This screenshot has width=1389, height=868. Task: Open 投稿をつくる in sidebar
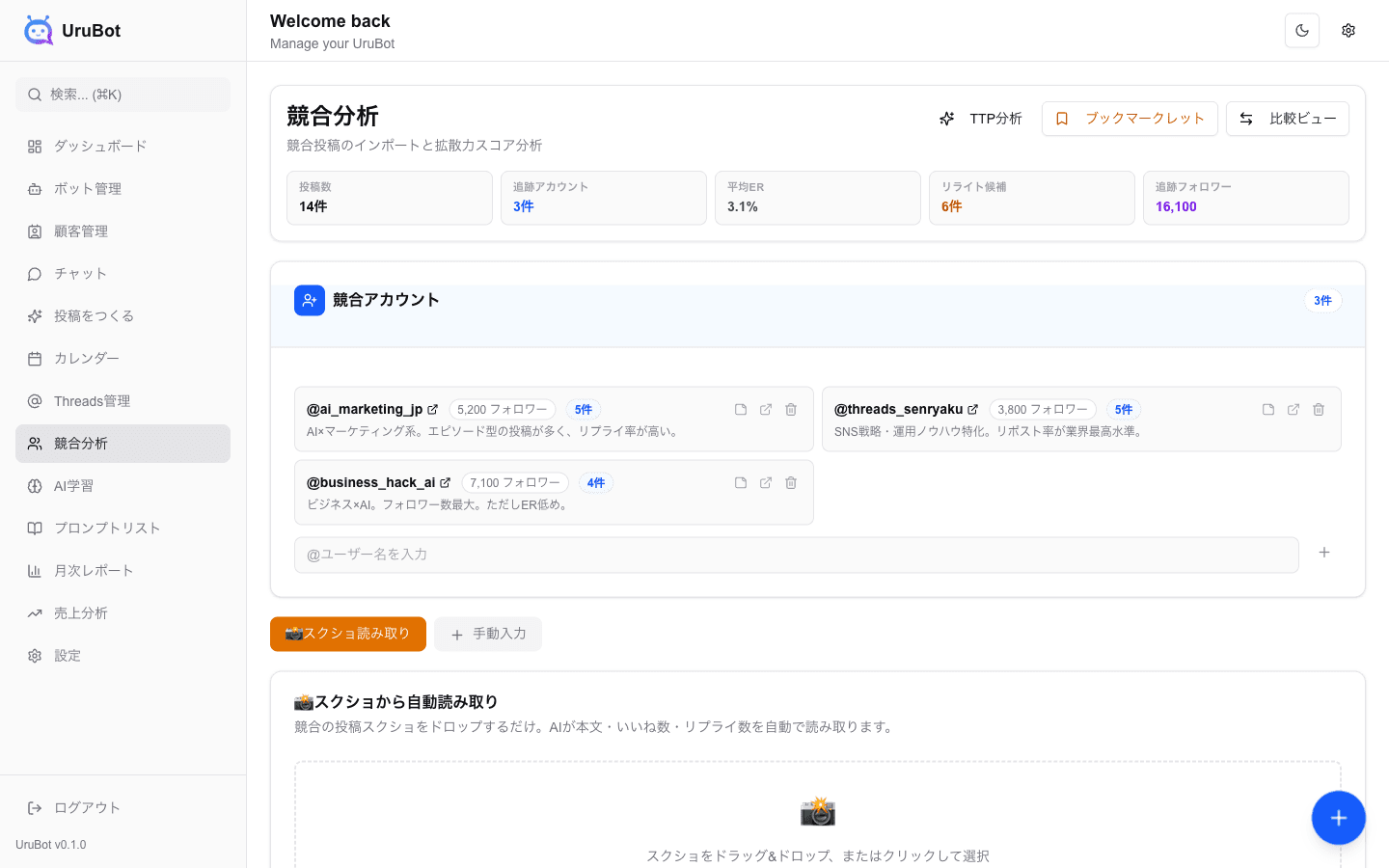[x=123, y=316]
